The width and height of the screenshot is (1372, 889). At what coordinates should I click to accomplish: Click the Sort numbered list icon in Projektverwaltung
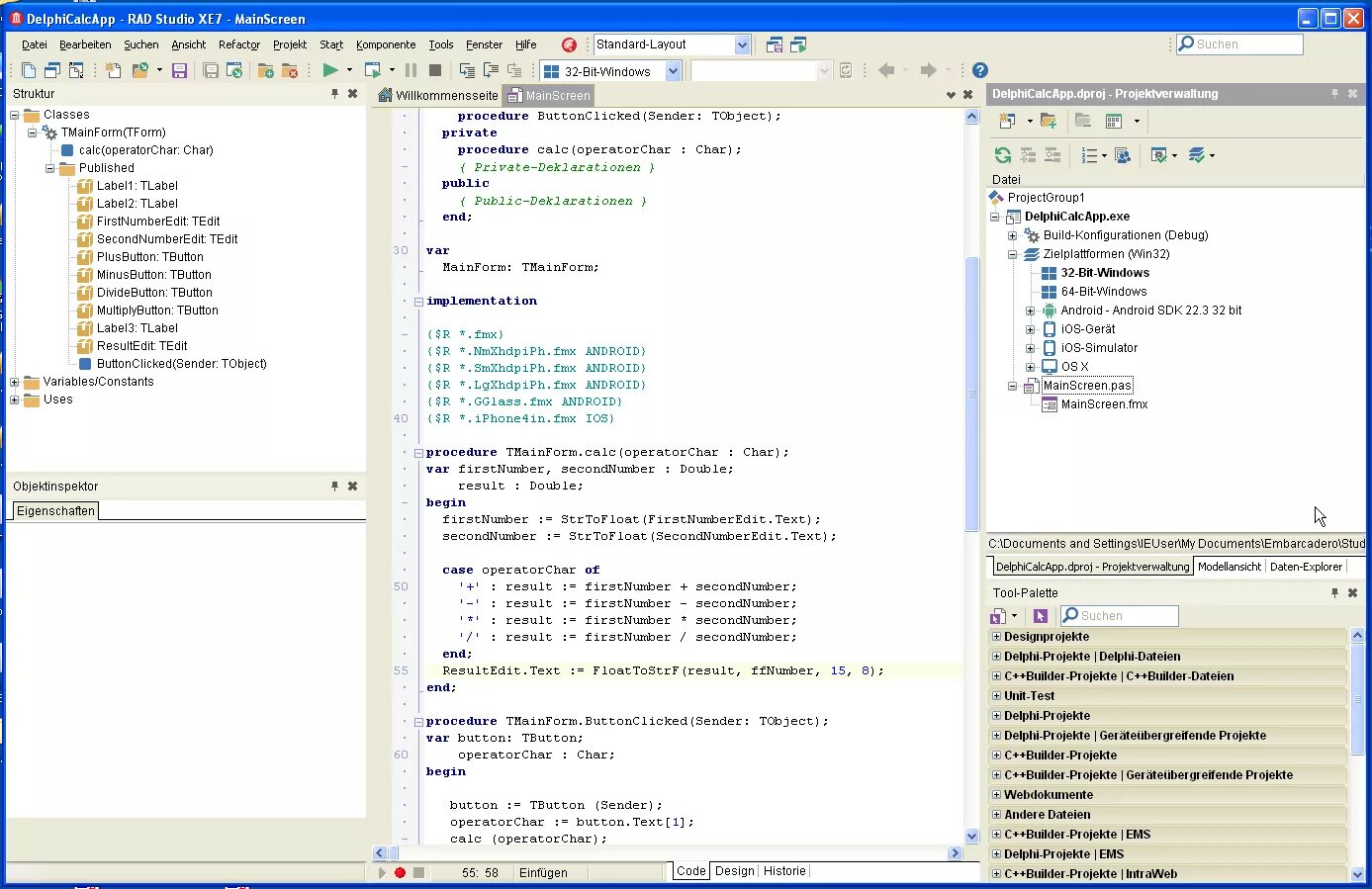[x=1089, y=155]
